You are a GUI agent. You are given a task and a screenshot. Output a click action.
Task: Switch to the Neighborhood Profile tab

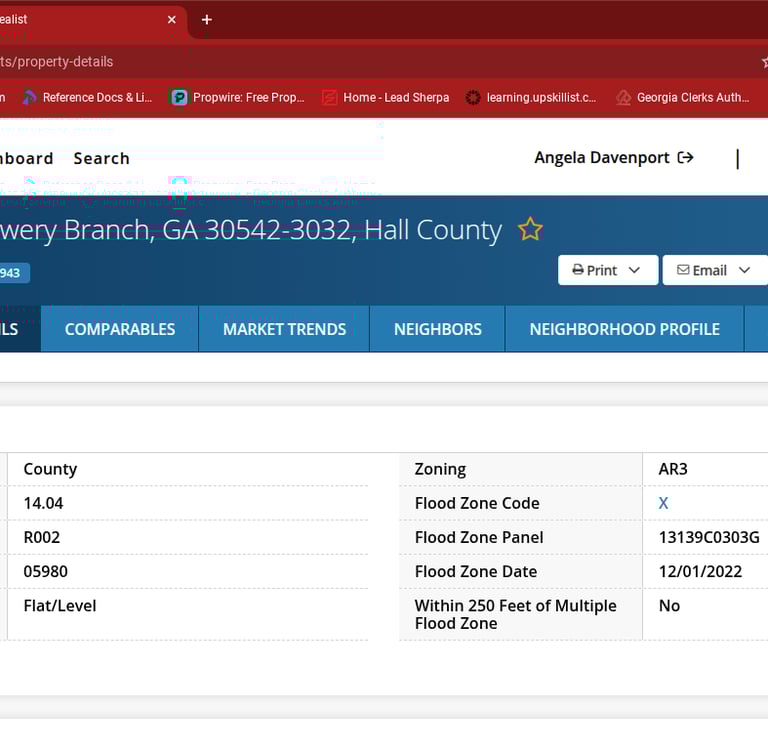coord(624,329)
